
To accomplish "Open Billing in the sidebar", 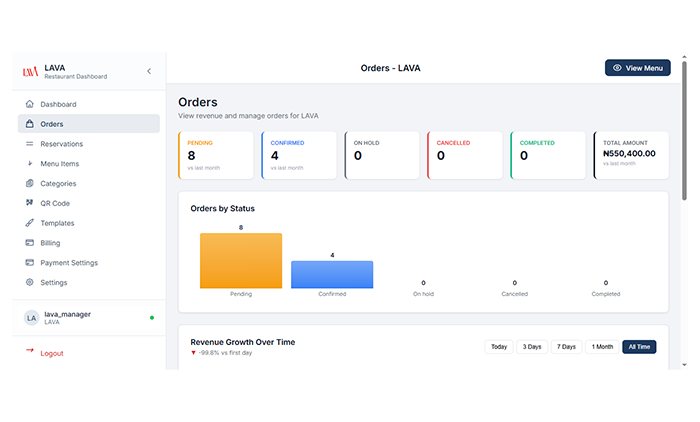I will pos(89,242).
